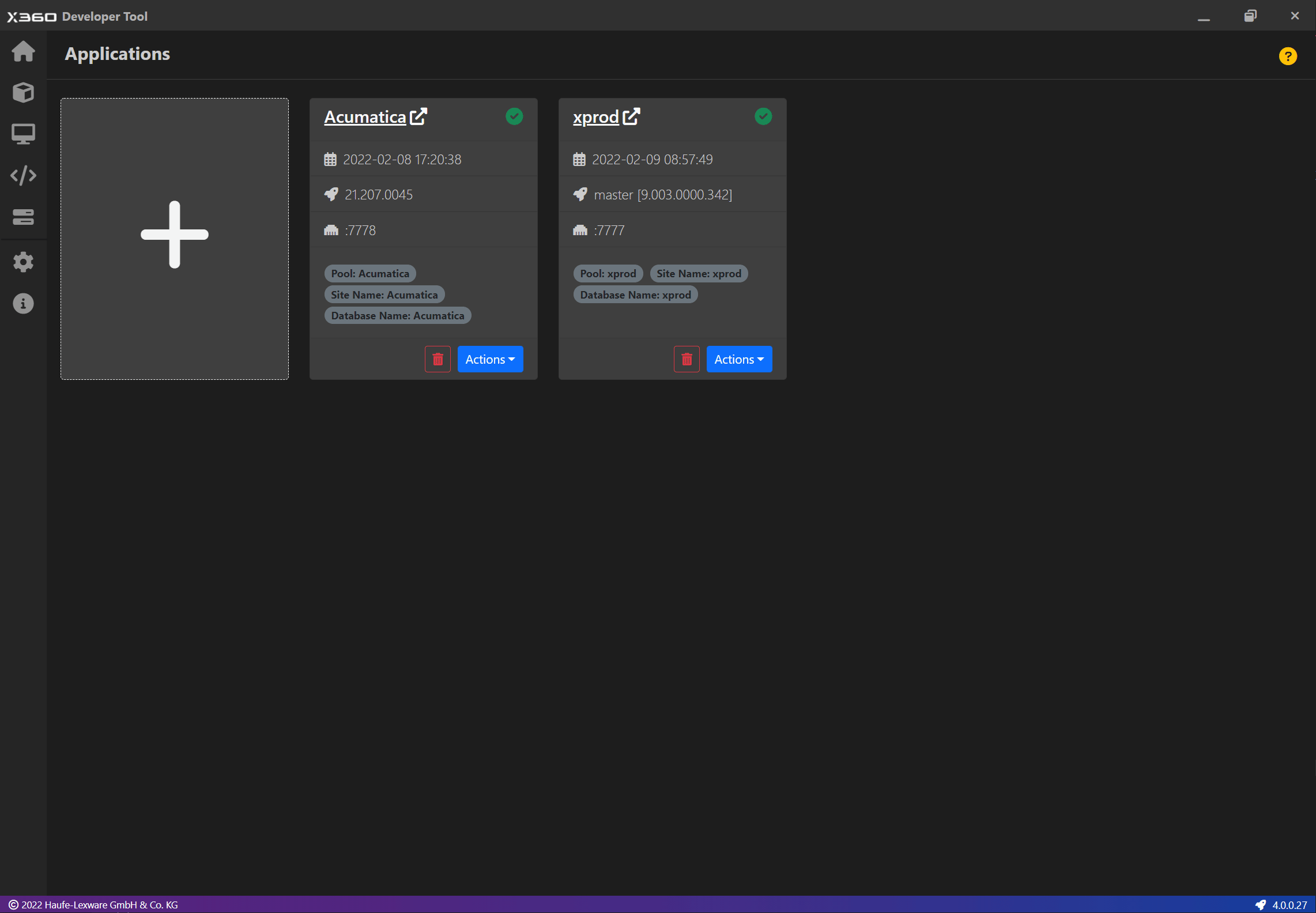Image resolution: width=1316 pixels, height=913 pixels.
Task: Click the Database Name: xprod badge
Action: coord(636,295)
